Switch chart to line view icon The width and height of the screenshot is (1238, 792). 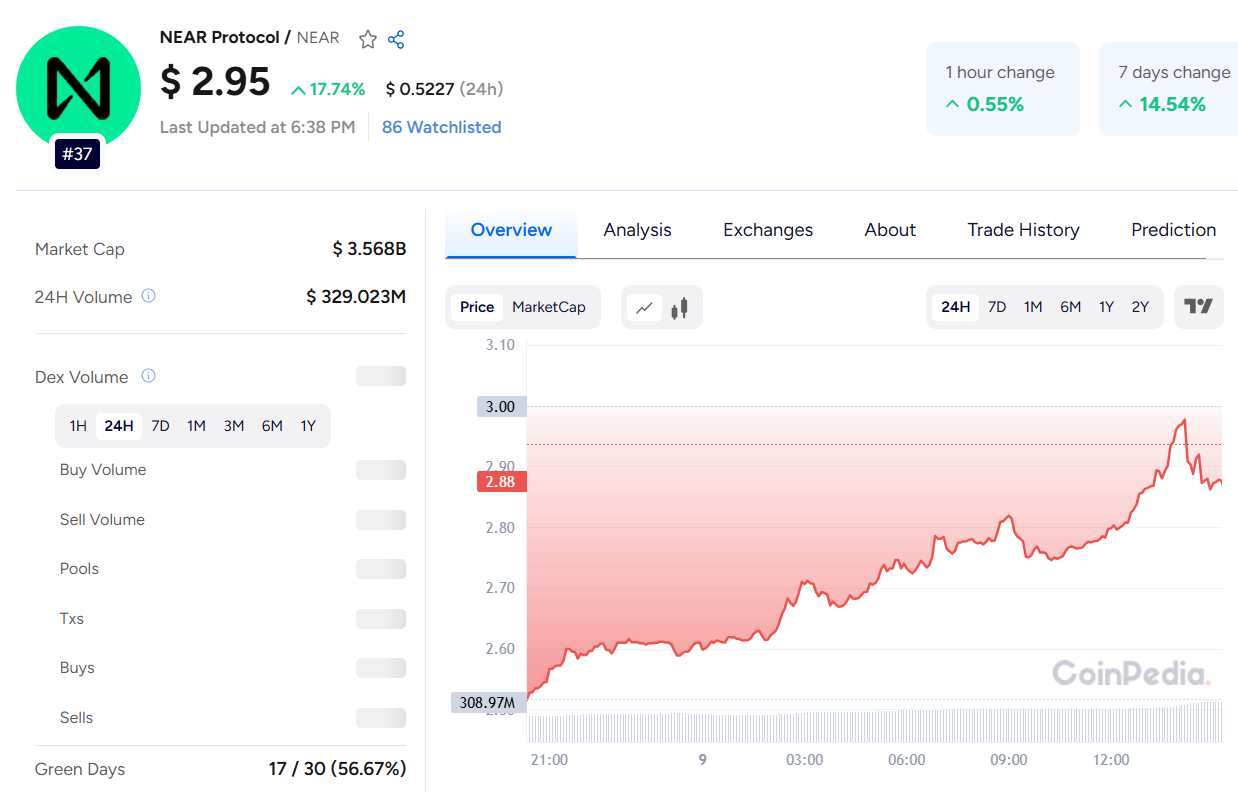644,308
